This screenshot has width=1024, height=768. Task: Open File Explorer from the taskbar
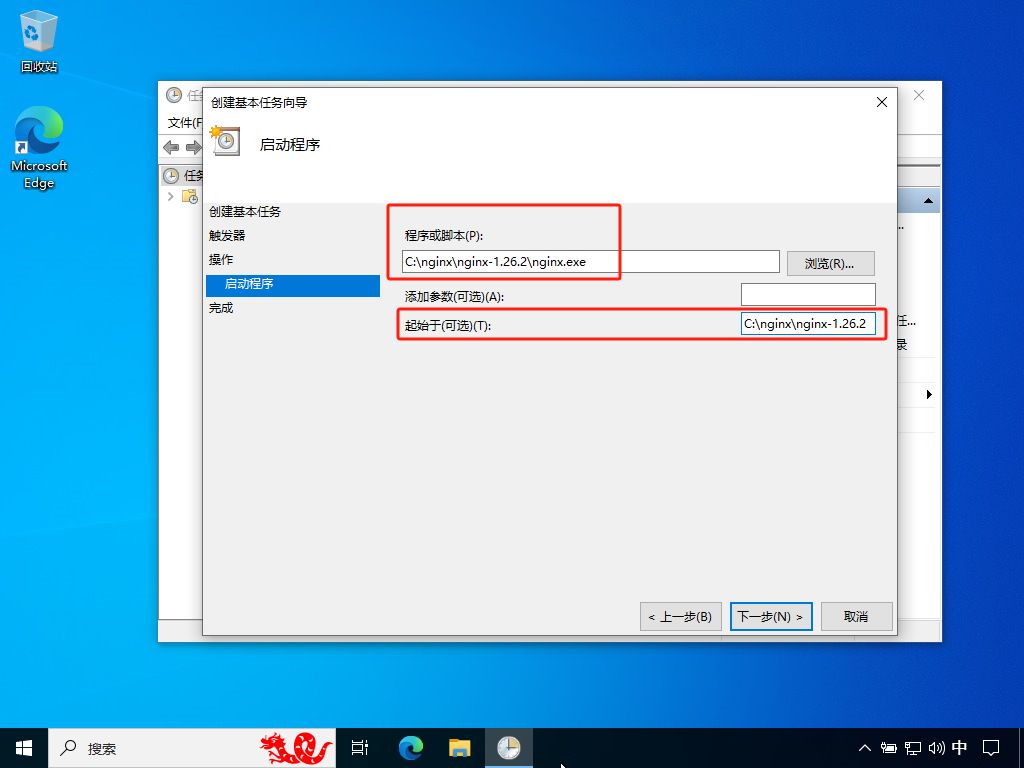point(460,748)
